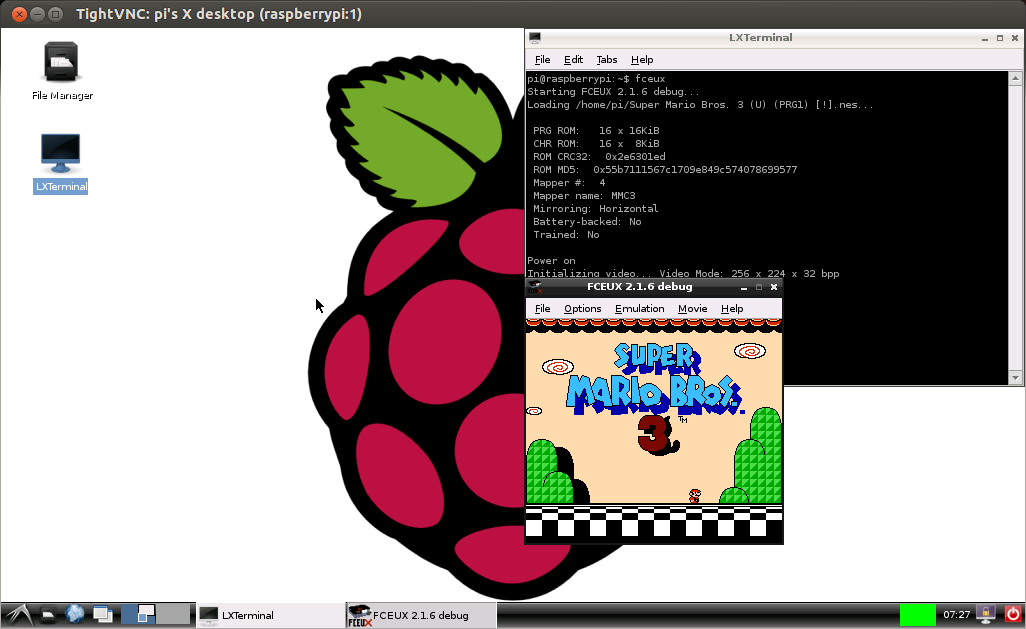Expand the FCEUX Movie menu

692,309
